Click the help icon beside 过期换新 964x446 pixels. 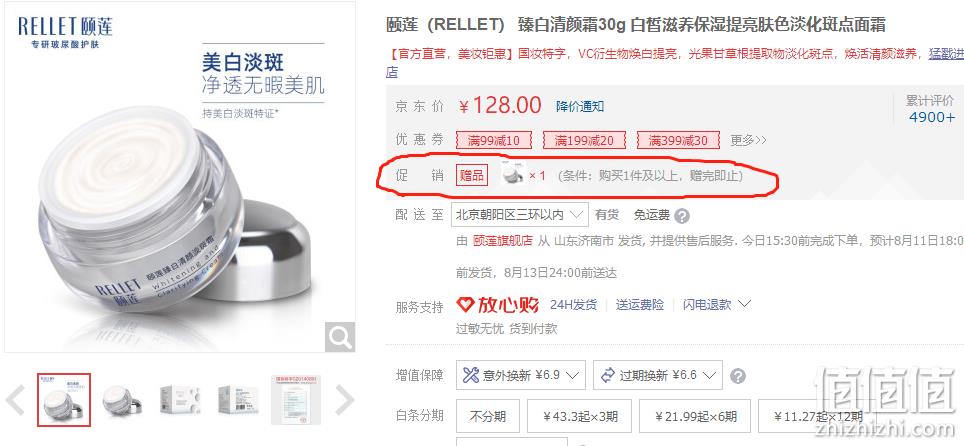tap(738, 376)
